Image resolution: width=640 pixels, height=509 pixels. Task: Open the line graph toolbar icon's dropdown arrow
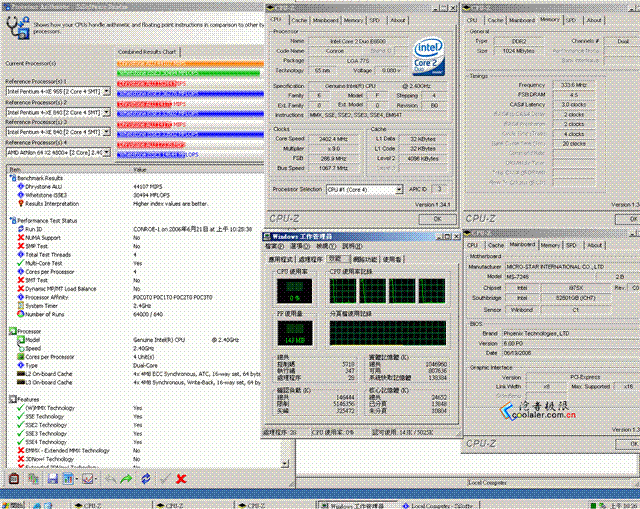96,479
